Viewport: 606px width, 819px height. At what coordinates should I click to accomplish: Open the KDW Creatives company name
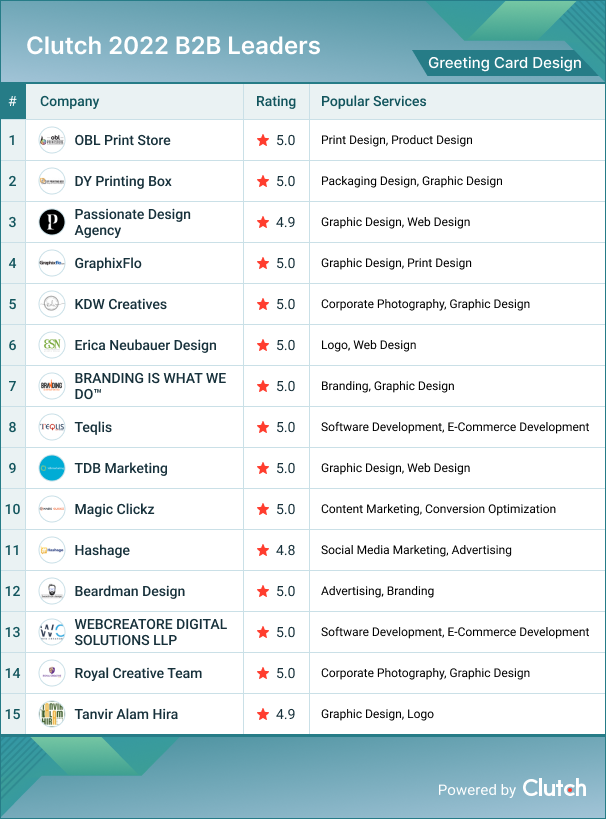point(120,304)
